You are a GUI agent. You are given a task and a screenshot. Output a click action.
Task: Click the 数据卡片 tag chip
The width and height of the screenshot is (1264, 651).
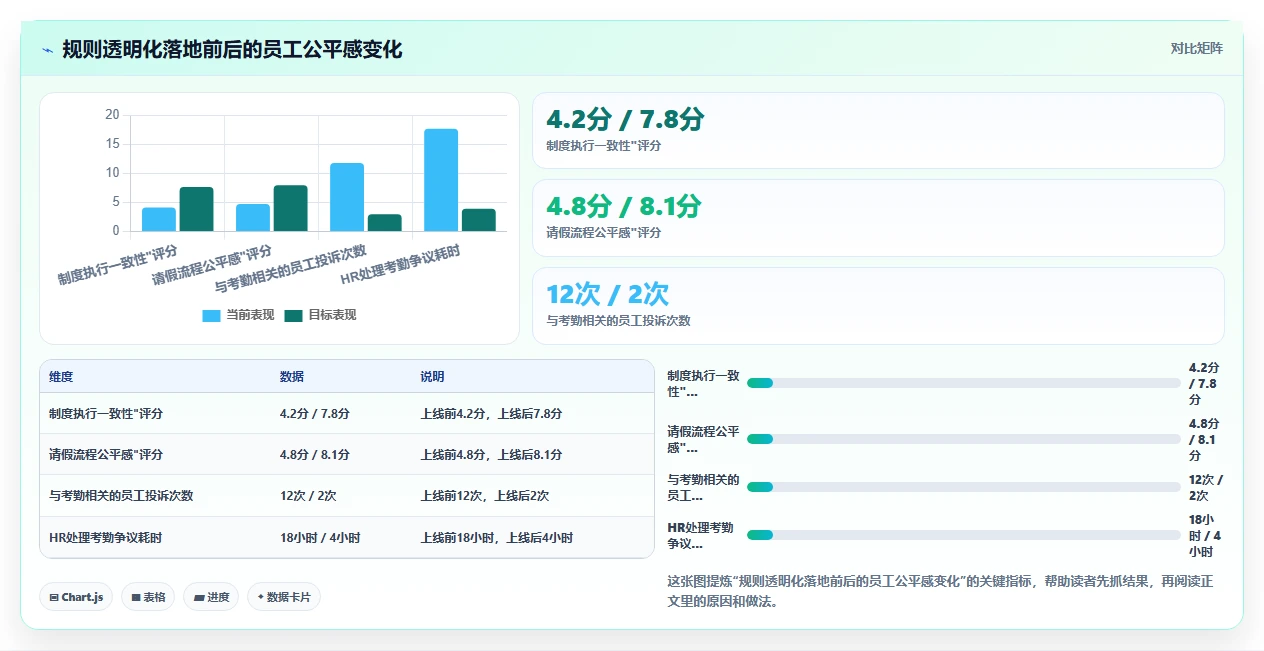284,597
